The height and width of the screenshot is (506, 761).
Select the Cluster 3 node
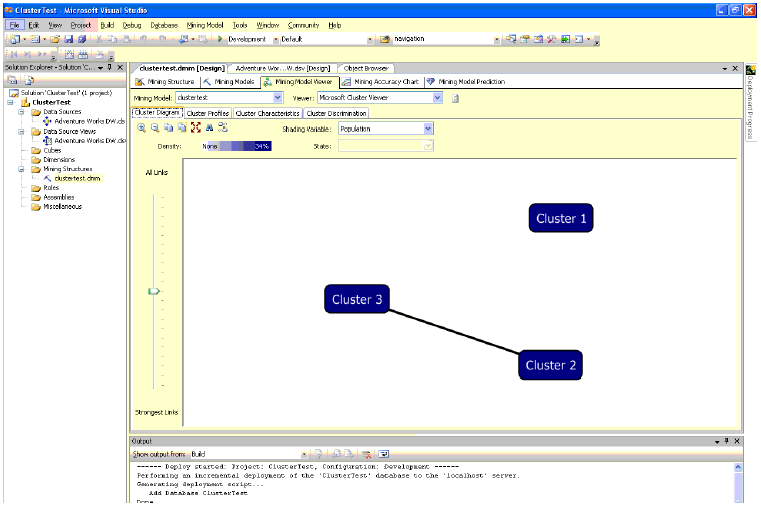click(x=357, y=299)
